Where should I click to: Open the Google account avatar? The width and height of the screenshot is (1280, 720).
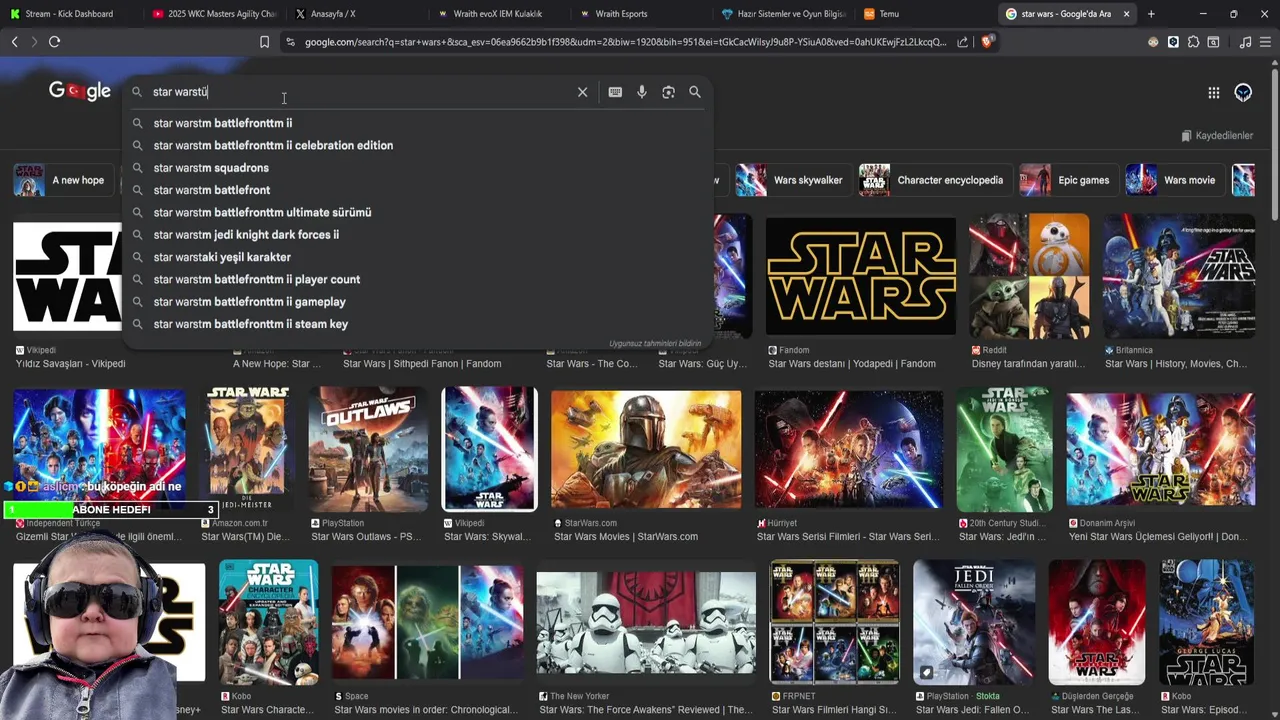tap(1243, 93)
